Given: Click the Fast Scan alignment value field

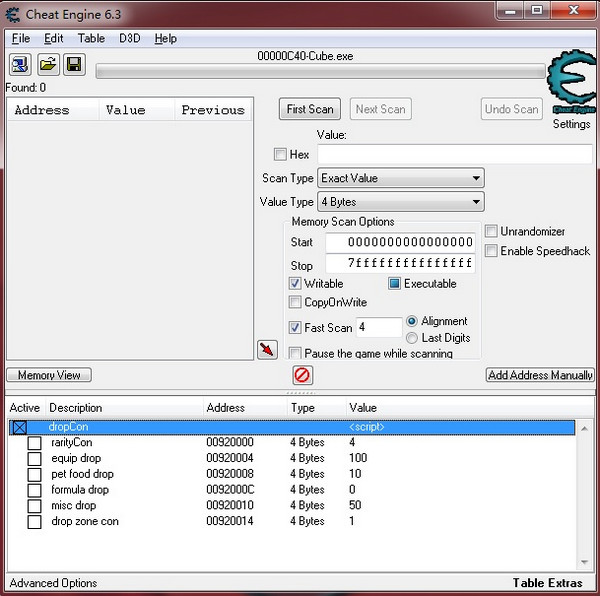Looking at the screenshot, I should [x=379, y=327].
